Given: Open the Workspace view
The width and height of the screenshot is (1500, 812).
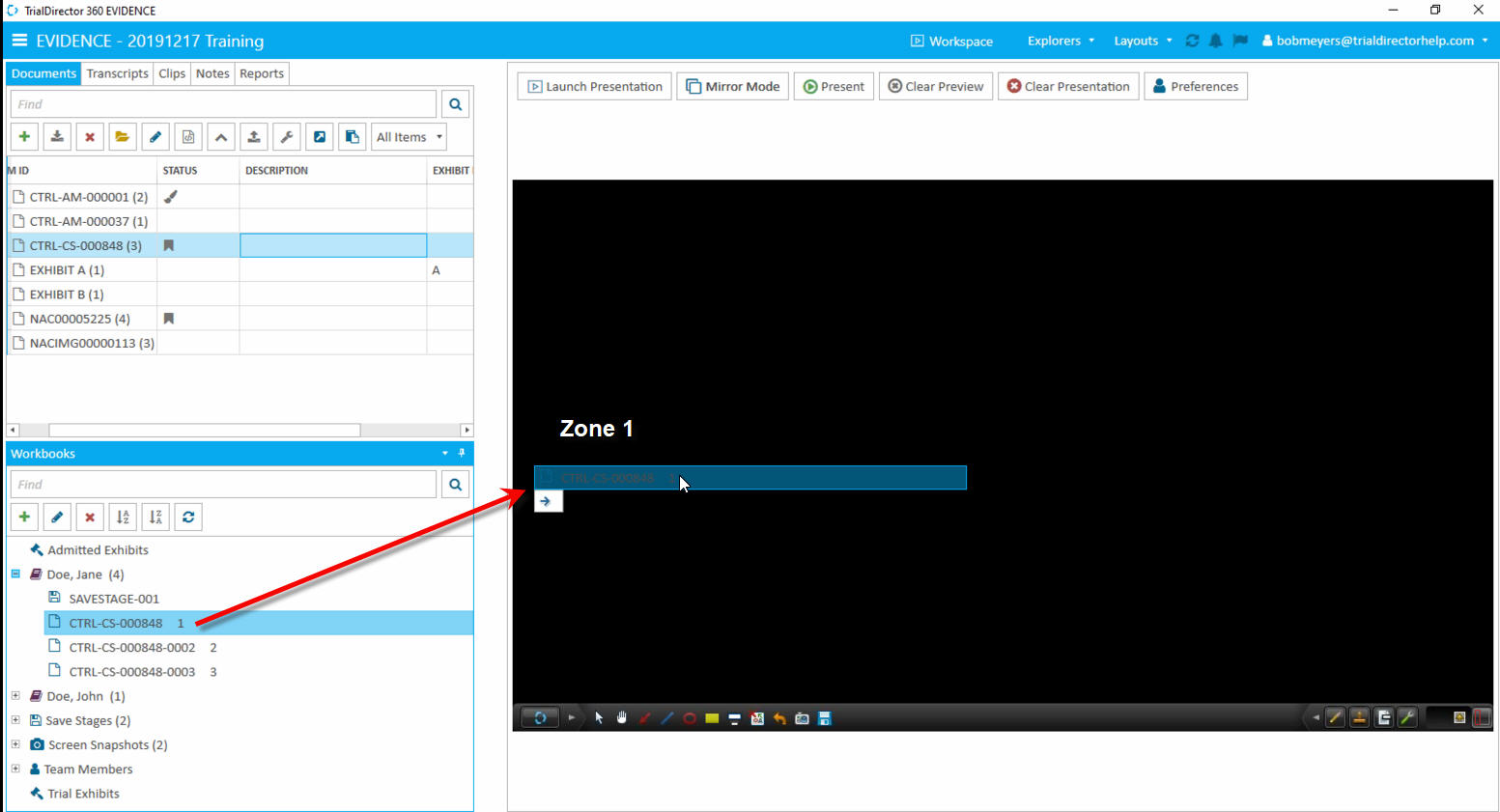Looking at the screenshot, I should point(951,41).
